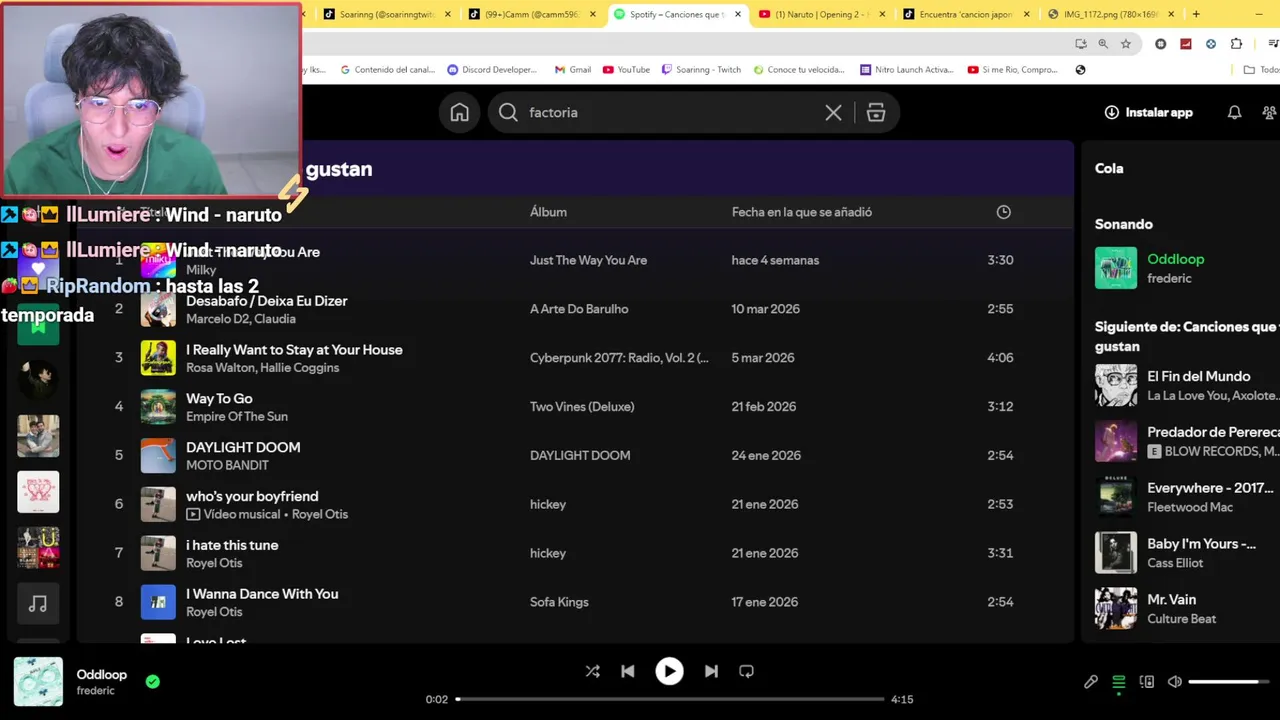Select the track who's your boyfriend
Image resolution: width=1280 pixels, height=720 pixels.
[252, 497]
